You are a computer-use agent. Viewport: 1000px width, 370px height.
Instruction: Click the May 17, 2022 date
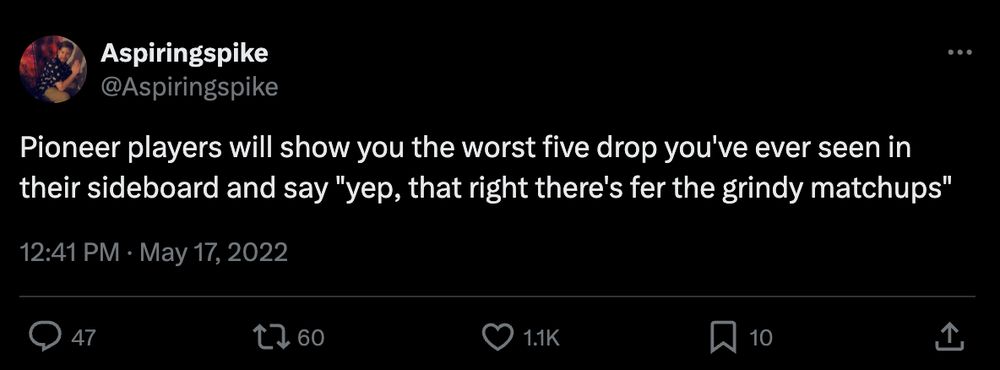coord(213,253)
